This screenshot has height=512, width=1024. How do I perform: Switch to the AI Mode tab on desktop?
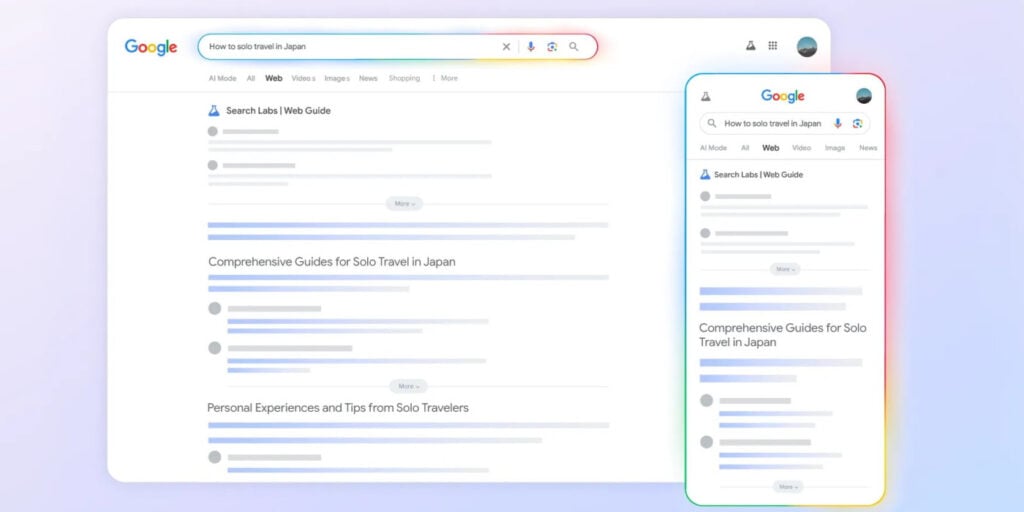222,78
